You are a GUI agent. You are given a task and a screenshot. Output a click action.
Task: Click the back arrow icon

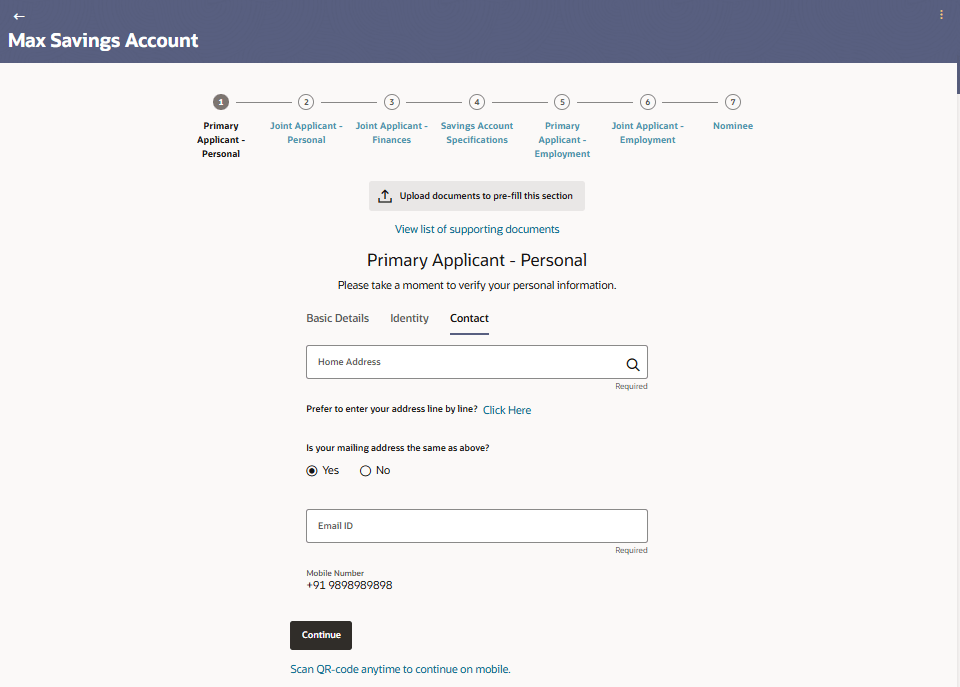[x=19, y=16]
